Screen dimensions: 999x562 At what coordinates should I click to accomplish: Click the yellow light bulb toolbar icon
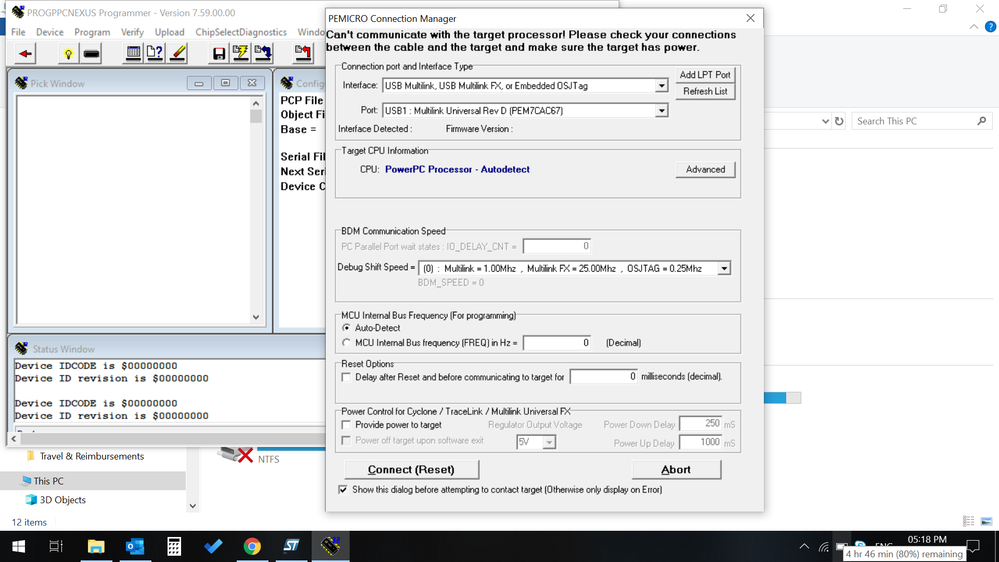coord(68,54)
